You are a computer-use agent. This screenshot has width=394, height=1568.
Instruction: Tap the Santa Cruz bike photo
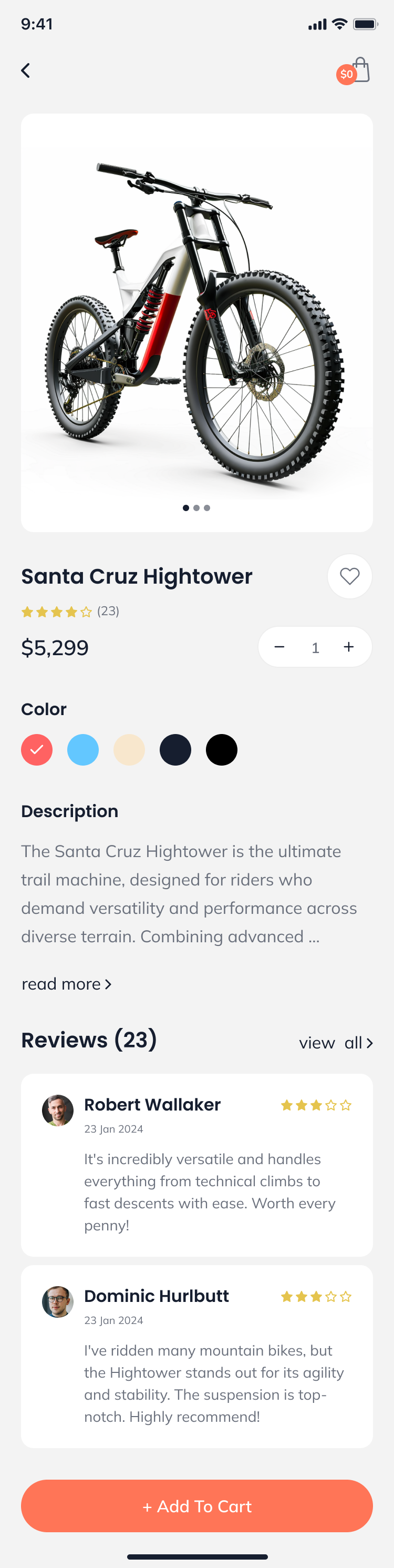pyautogui.click(x=197, y=317)
